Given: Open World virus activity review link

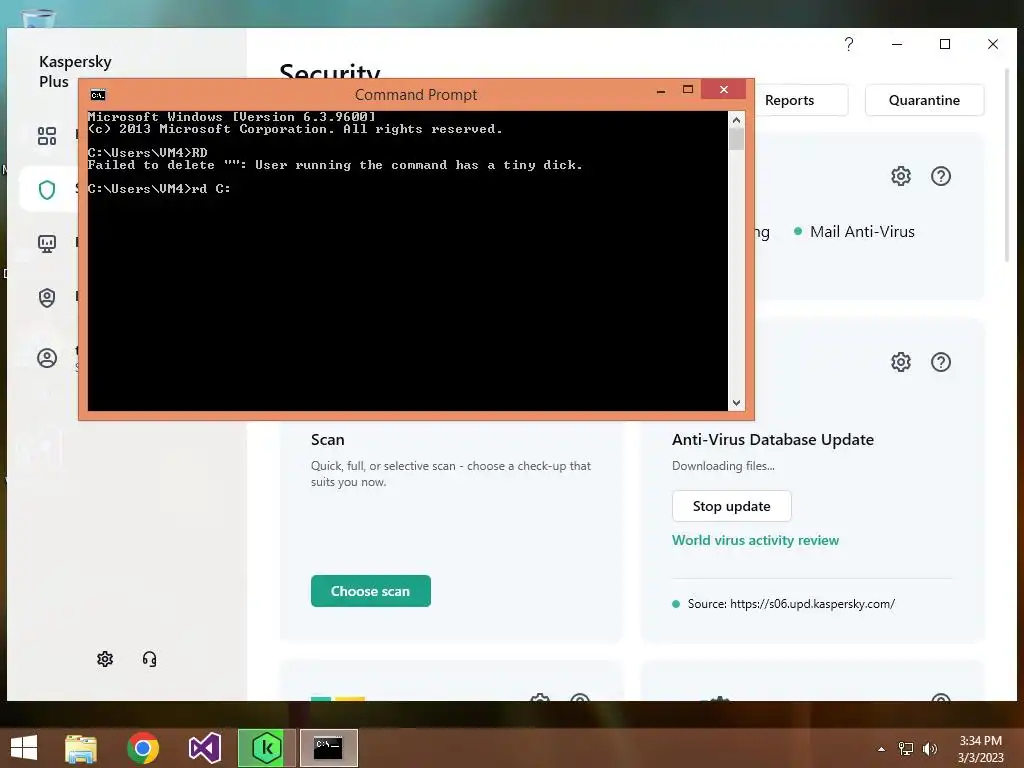Looking at the screenshot, I should pos(755,540).
